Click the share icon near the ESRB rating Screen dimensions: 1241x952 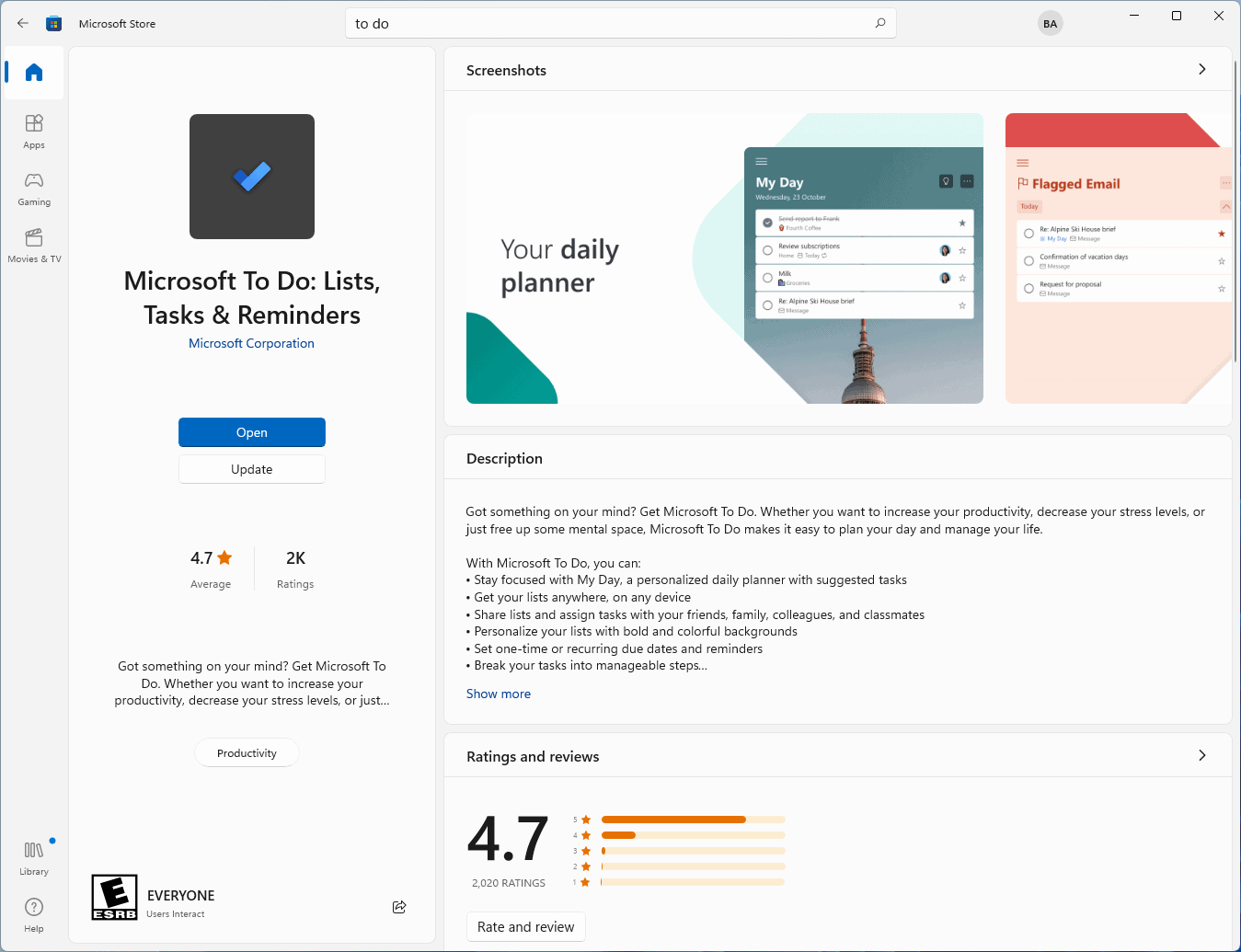tap(399, 907)
